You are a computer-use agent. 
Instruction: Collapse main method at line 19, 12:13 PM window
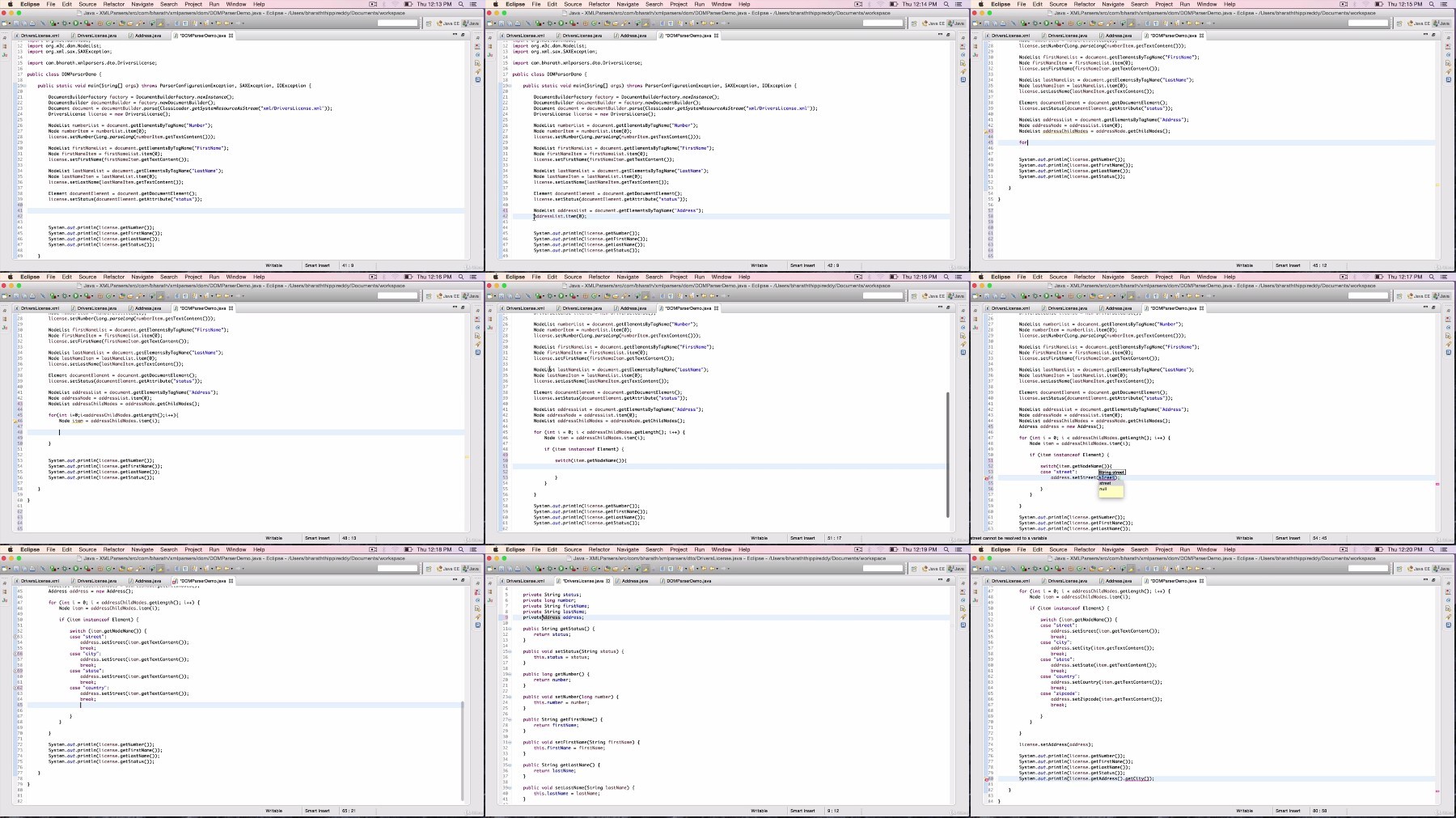point(23,86)
